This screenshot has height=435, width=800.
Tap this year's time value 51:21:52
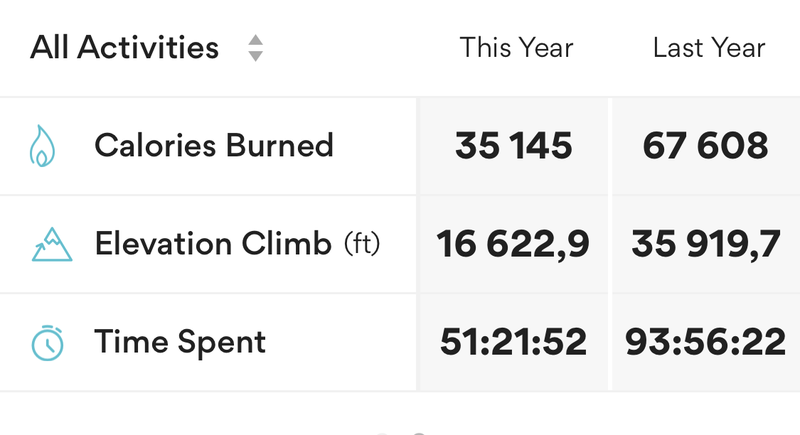tap(513, 342)
